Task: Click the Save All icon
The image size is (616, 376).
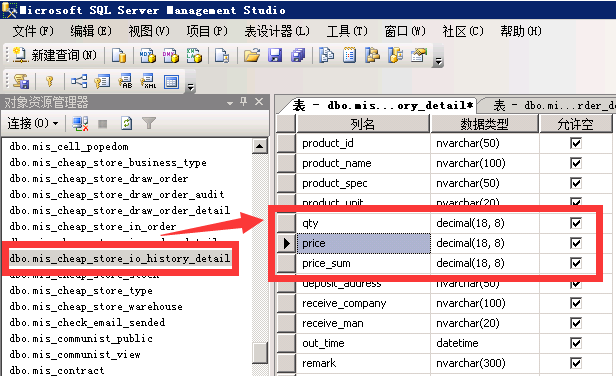Action: [298, 55]
